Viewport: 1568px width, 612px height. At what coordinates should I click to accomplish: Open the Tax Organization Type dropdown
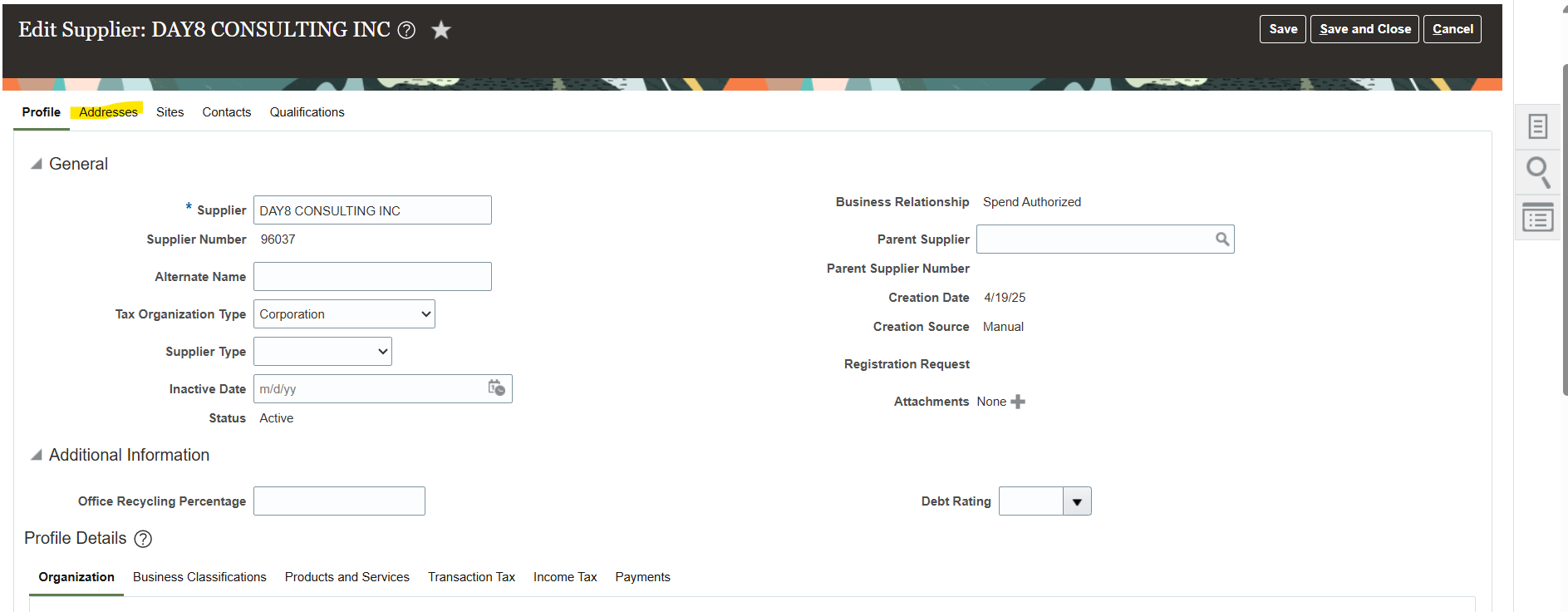[344, 314]
